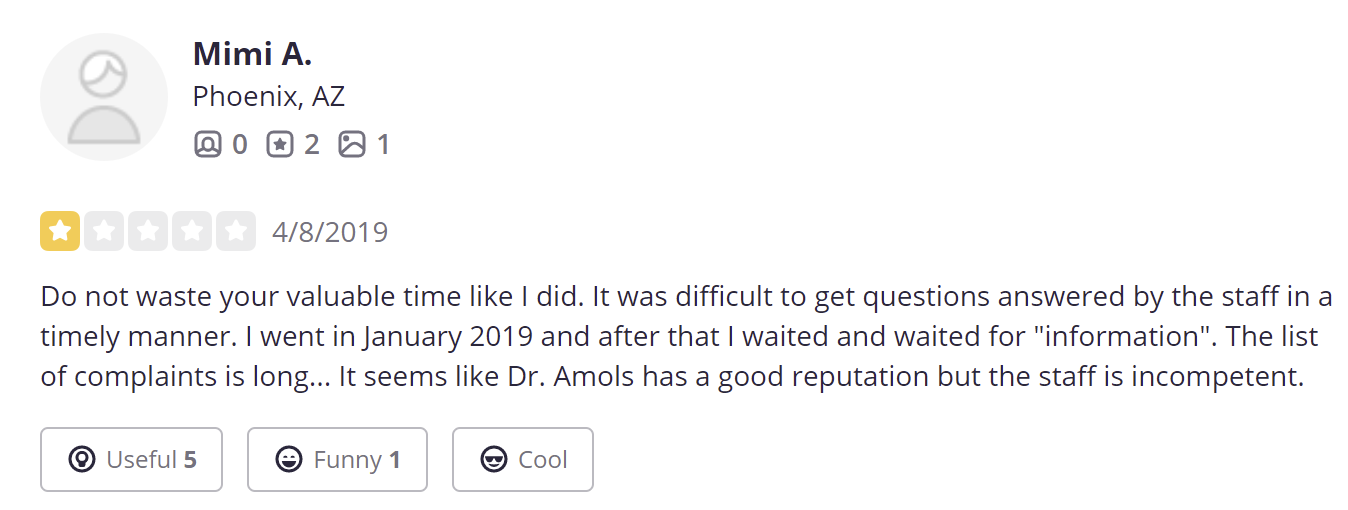Click Mimi A.'s default profile avatar

pyautogui.click(x=104, y=97)
